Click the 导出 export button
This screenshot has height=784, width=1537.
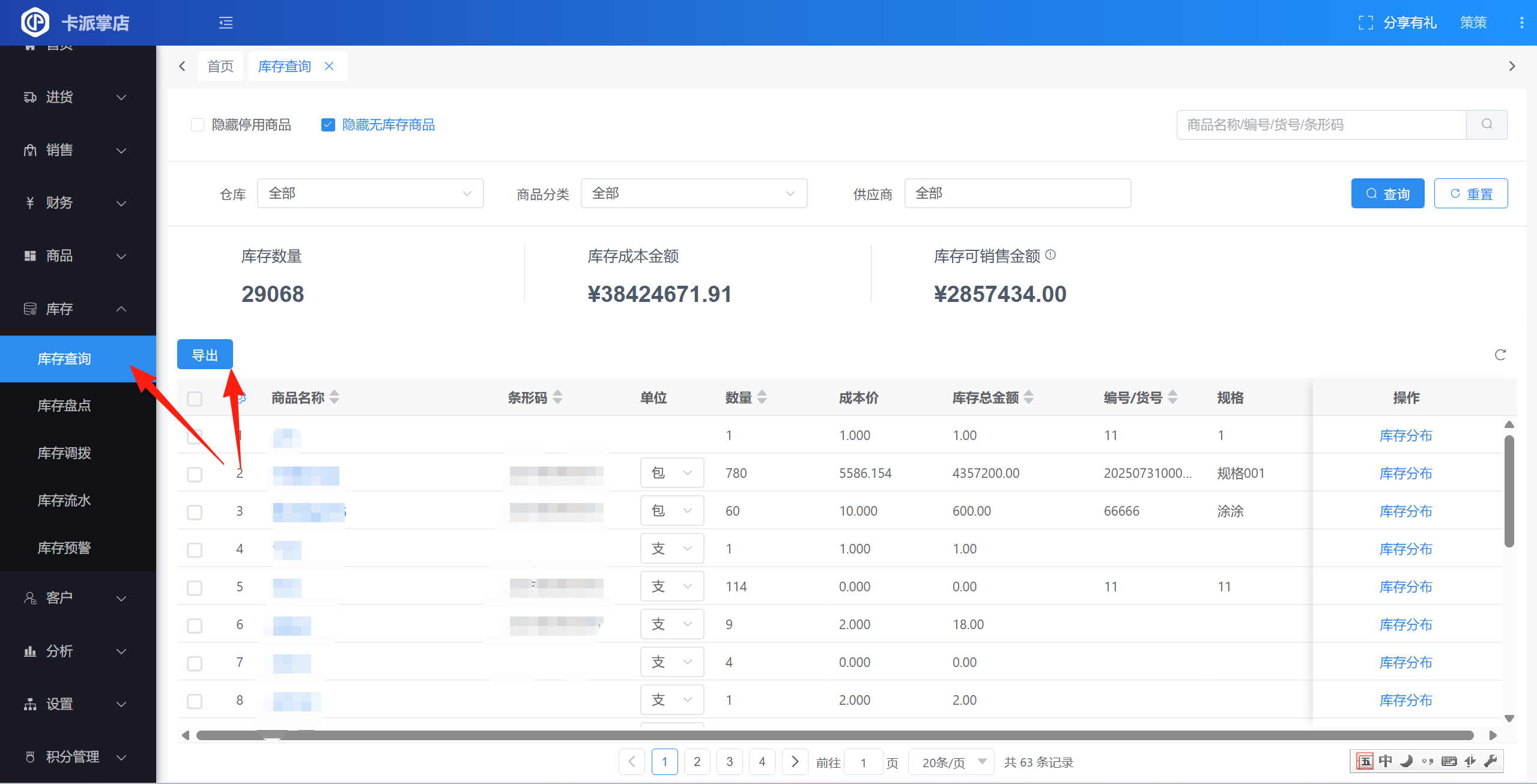tap(205, 355)
